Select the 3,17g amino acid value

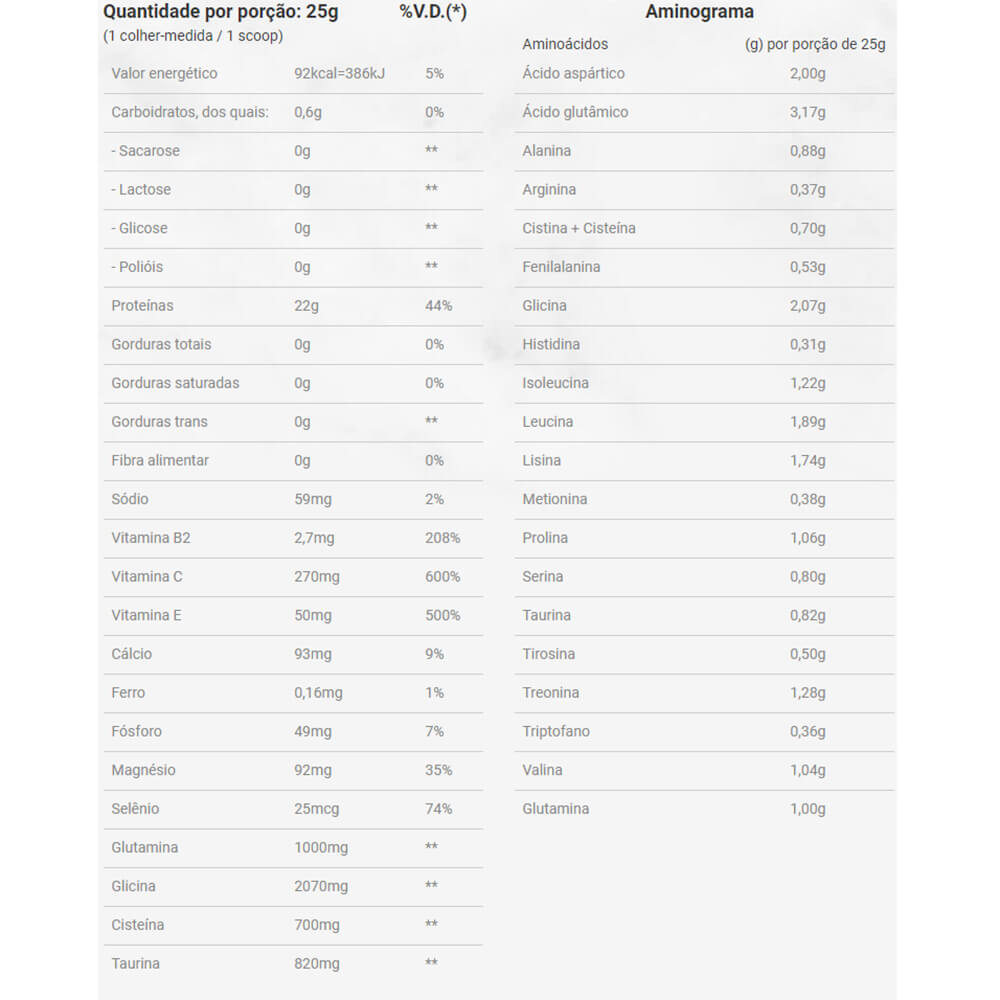807,112
